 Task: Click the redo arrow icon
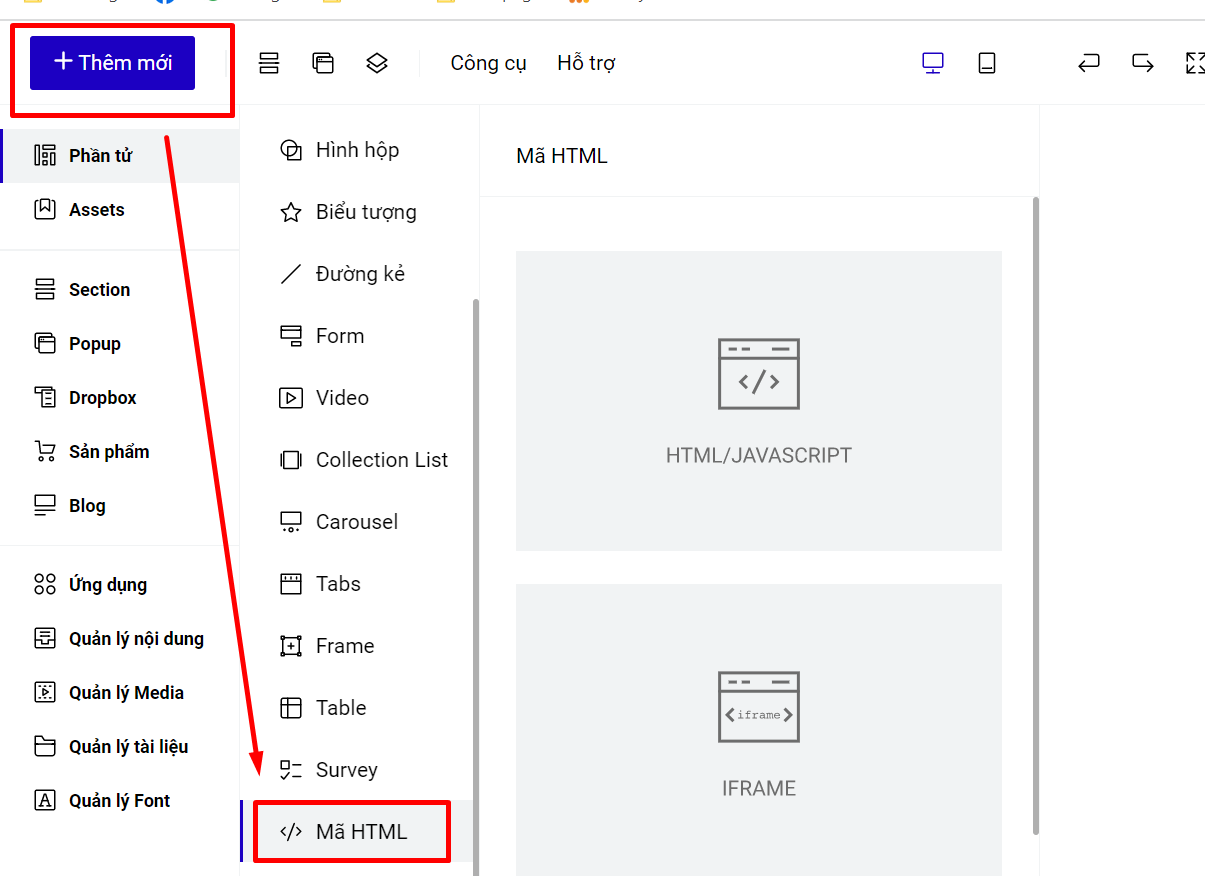tap(1143, 63)
